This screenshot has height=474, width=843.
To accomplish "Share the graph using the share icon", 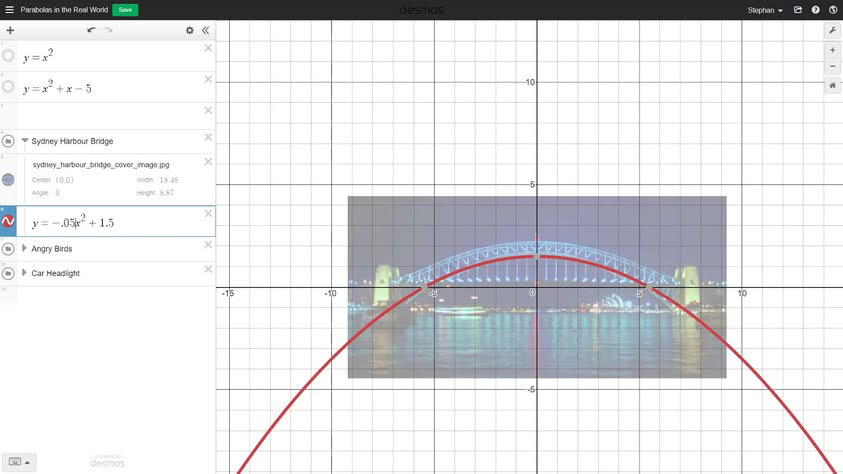I will click(798, 10).
